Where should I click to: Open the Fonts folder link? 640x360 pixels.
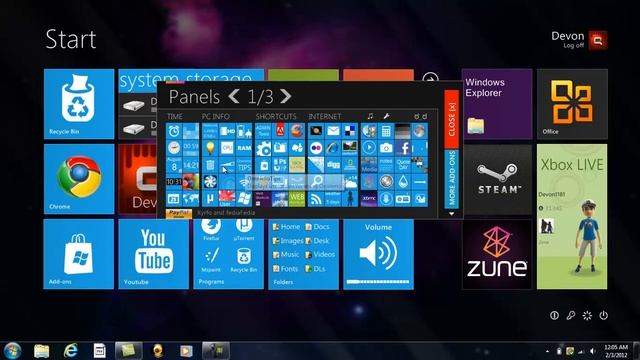285,269
